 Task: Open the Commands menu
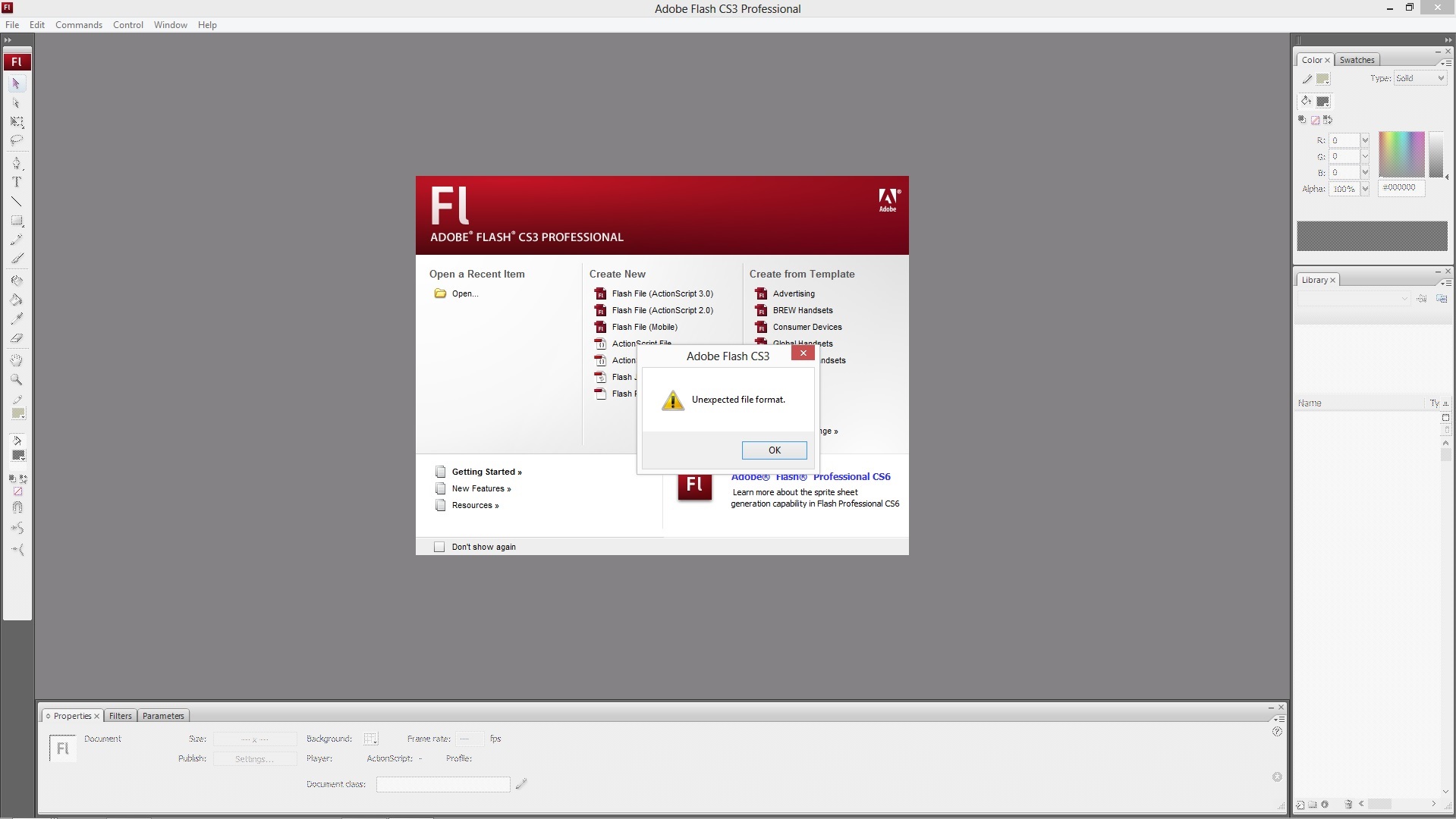click(79, 25)
